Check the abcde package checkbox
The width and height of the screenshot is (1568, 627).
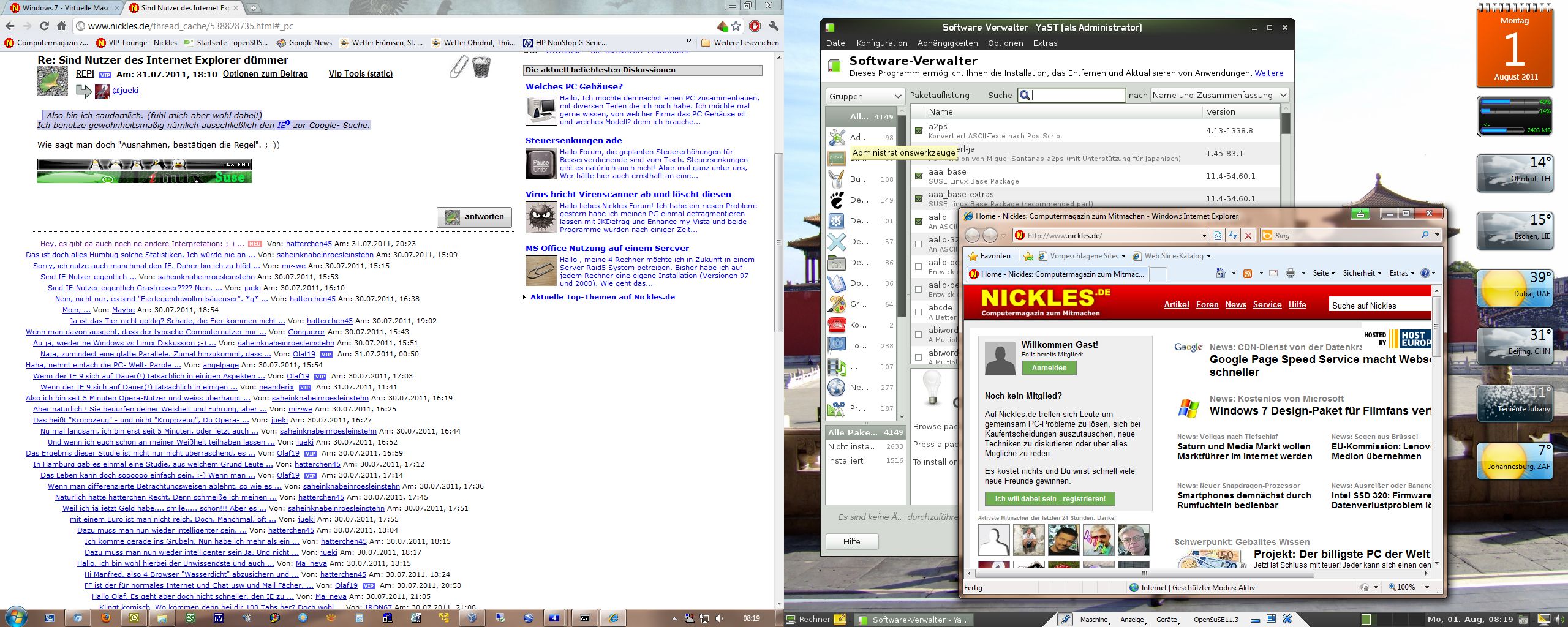point(919,312)
